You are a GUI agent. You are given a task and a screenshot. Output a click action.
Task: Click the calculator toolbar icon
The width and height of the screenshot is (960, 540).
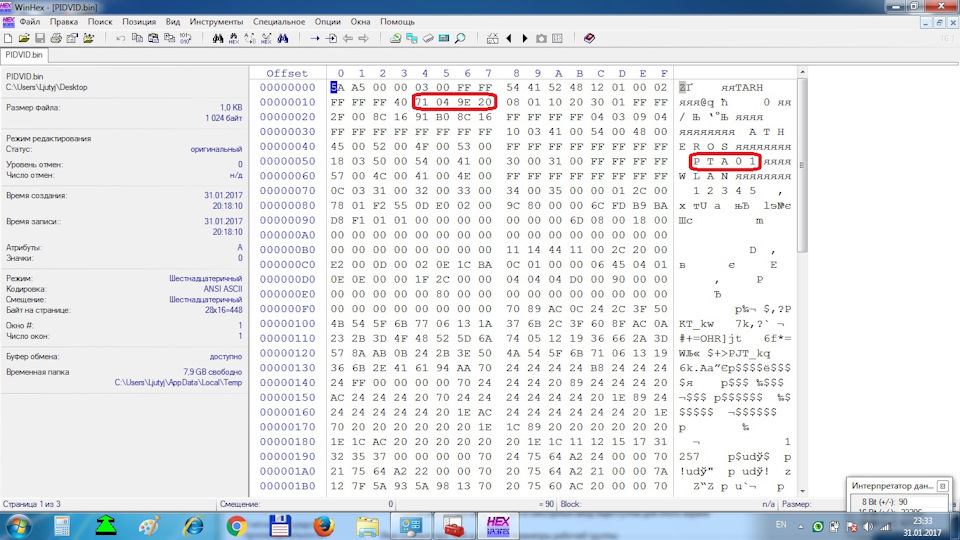tap(444, 38)
